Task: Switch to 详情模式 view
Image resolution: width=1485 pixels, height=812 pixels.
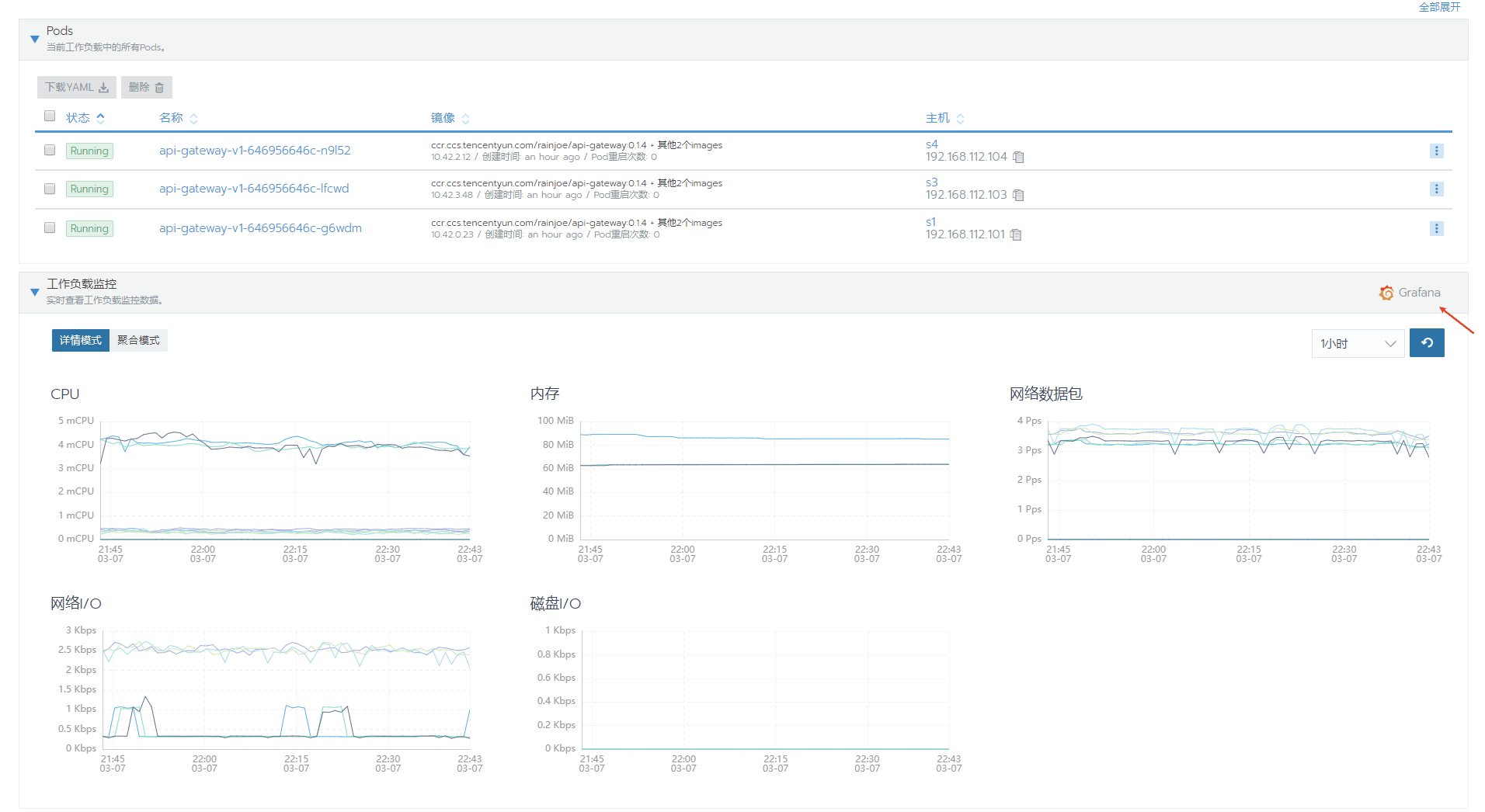Action: 81,340
